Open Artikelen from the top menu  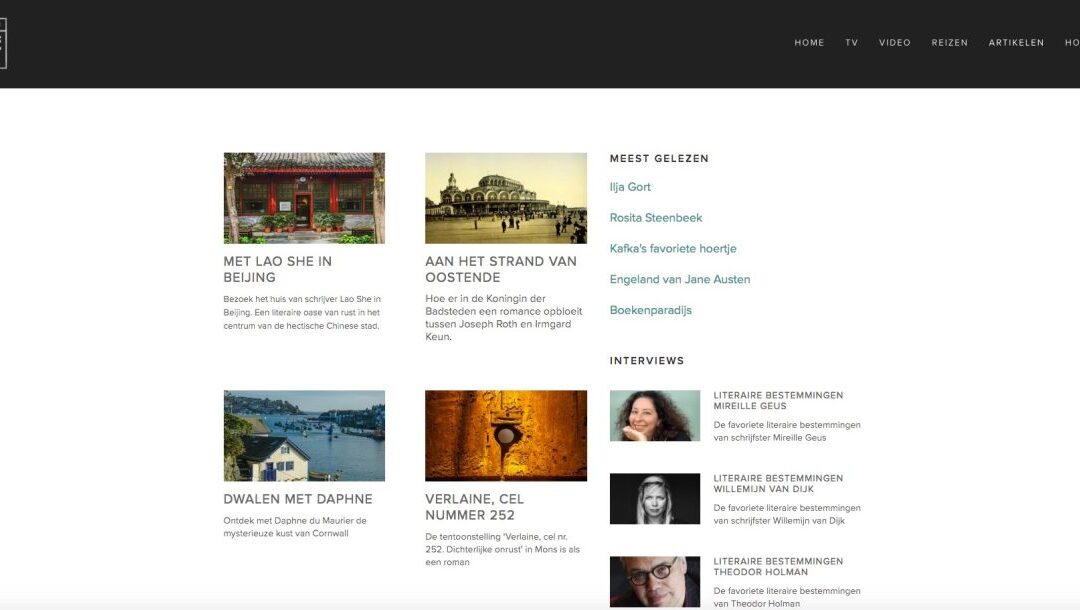1016,43
